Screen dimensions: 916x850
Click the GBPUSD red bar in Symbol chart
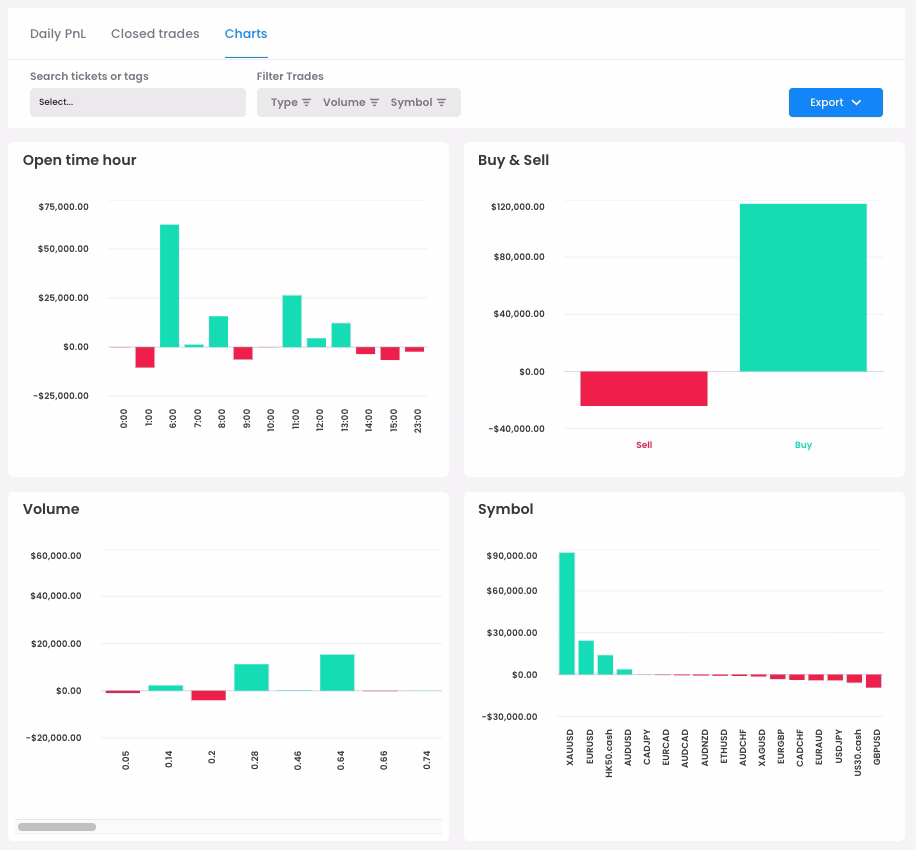tap(873, 681)
